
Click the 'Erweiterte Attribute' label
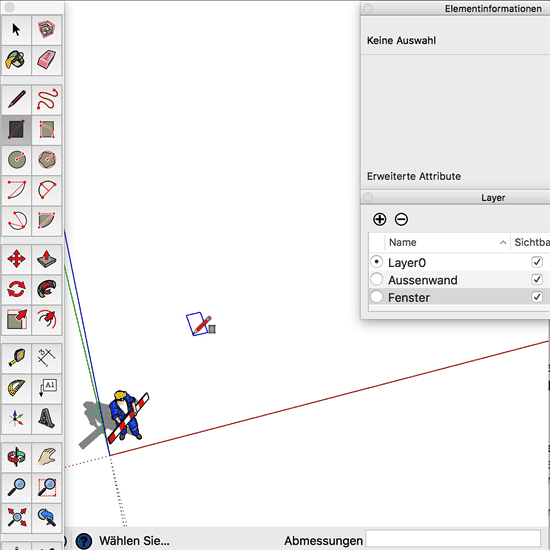(x=414, y=176)
